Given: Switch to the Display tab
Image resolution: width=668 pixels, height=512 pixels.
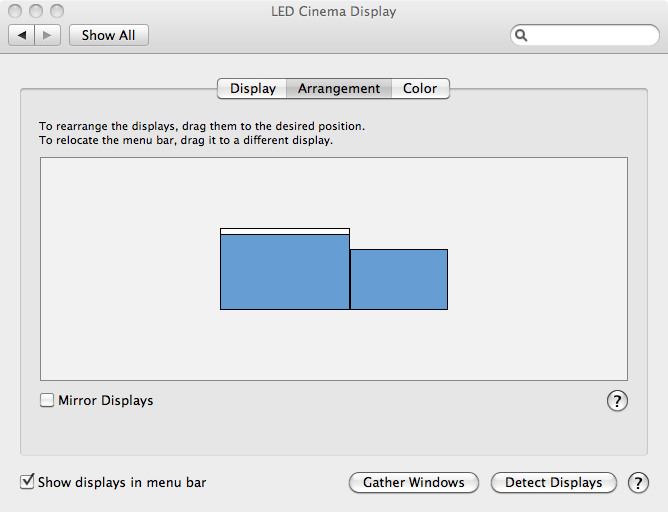Looking at the screenshot, I should 252,88.
